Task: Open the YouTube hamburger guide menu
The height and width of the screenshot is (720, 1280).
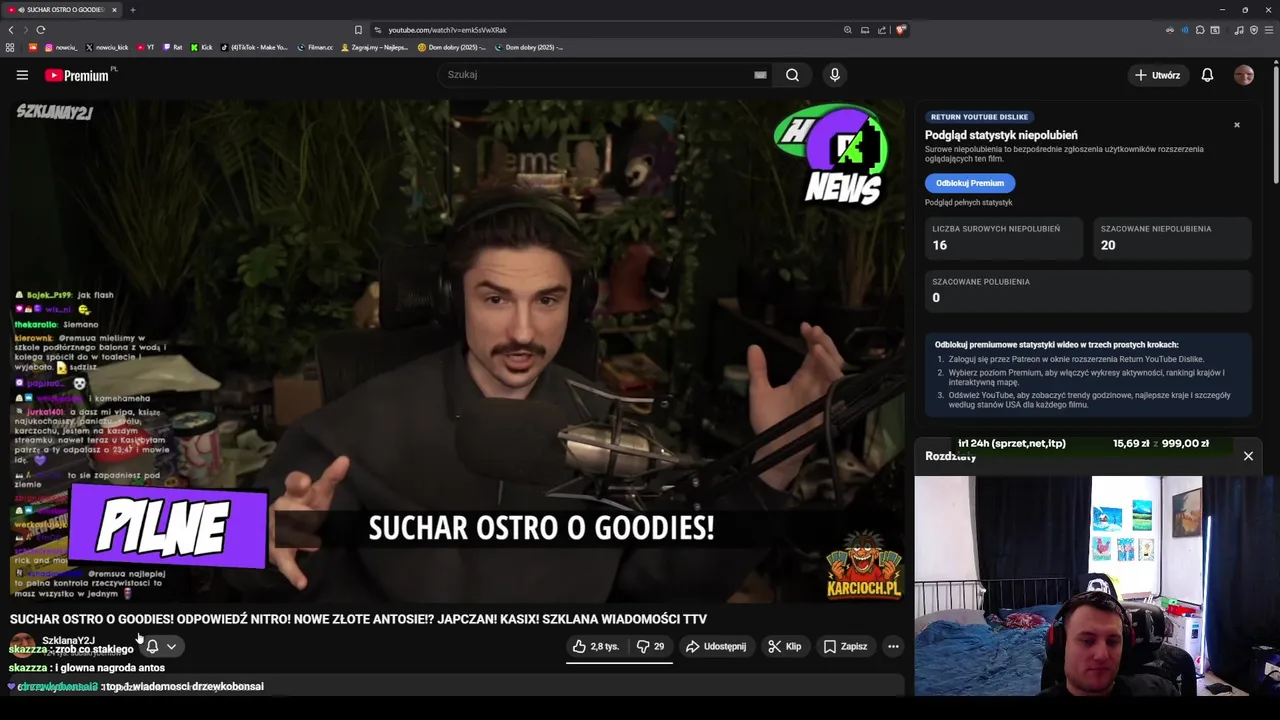Action: (x=22, y=75)
